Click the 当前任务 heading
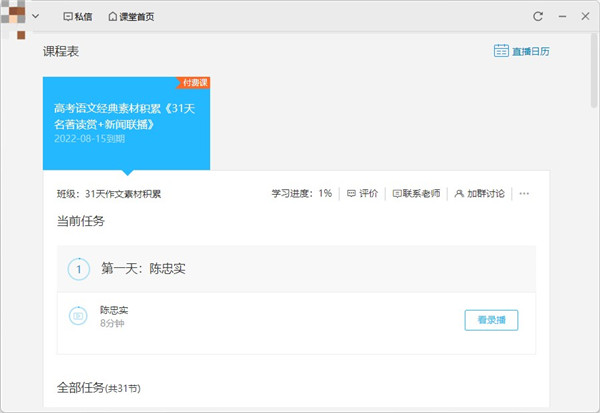 81,221
